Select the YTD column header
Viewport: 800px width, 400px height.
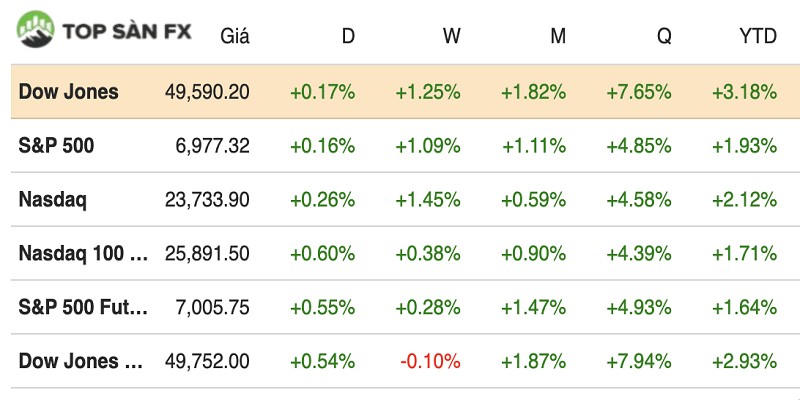[x=757, y=37]
